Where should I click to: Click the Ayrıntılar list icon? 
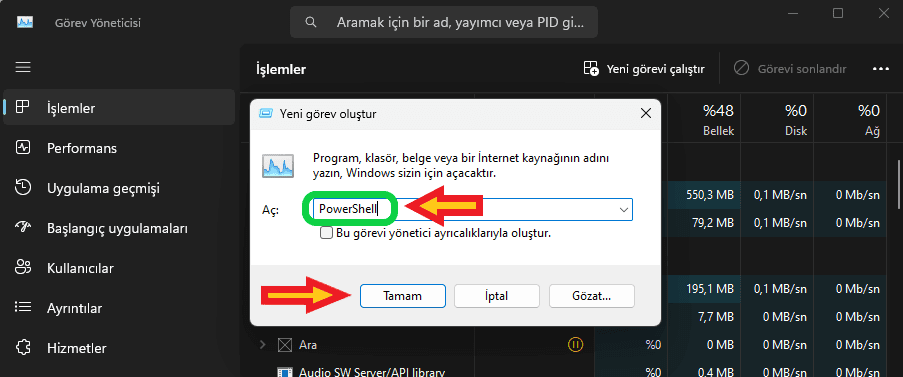22,307
